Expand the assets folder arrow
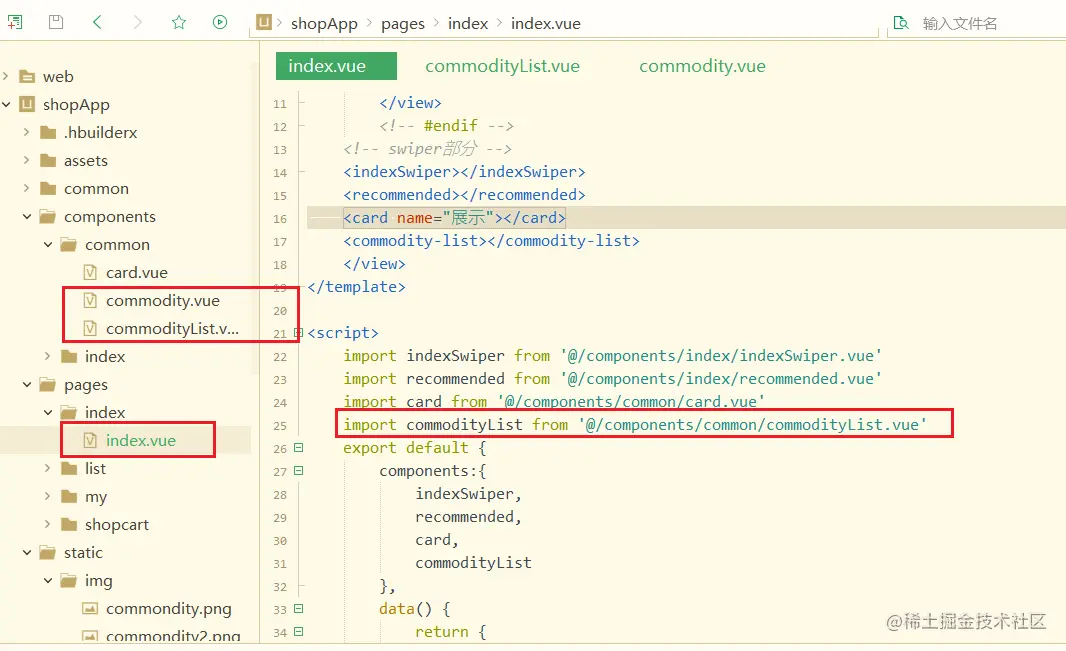The image size is (1066, 651). (x=27, y=160)
